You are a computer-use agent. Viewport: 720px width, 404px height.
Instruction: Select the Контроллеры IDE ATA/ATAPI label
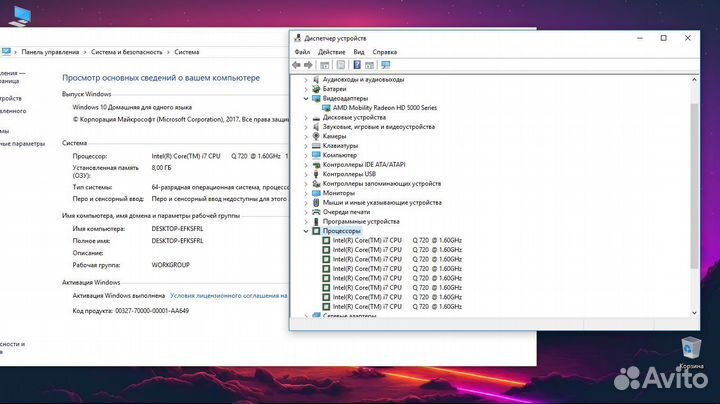pyautogui.click(x=364, y=165)
